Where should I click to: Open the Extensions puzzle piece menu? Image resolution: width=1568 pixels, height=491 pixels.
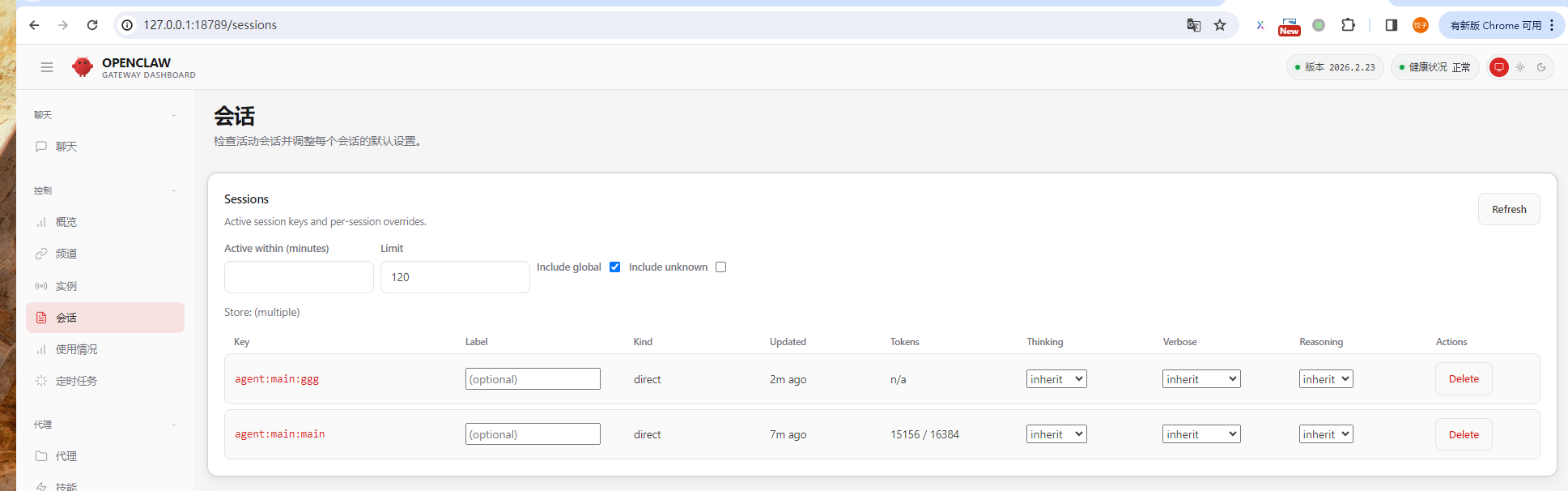[x=1348, y=25]
